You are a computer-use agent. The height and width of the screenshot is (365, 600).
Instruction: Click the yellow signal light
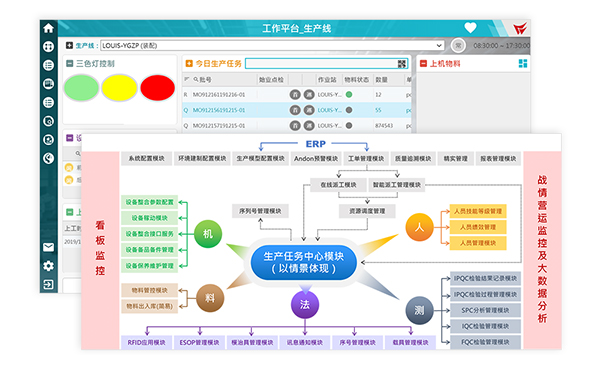click(119, 88)
